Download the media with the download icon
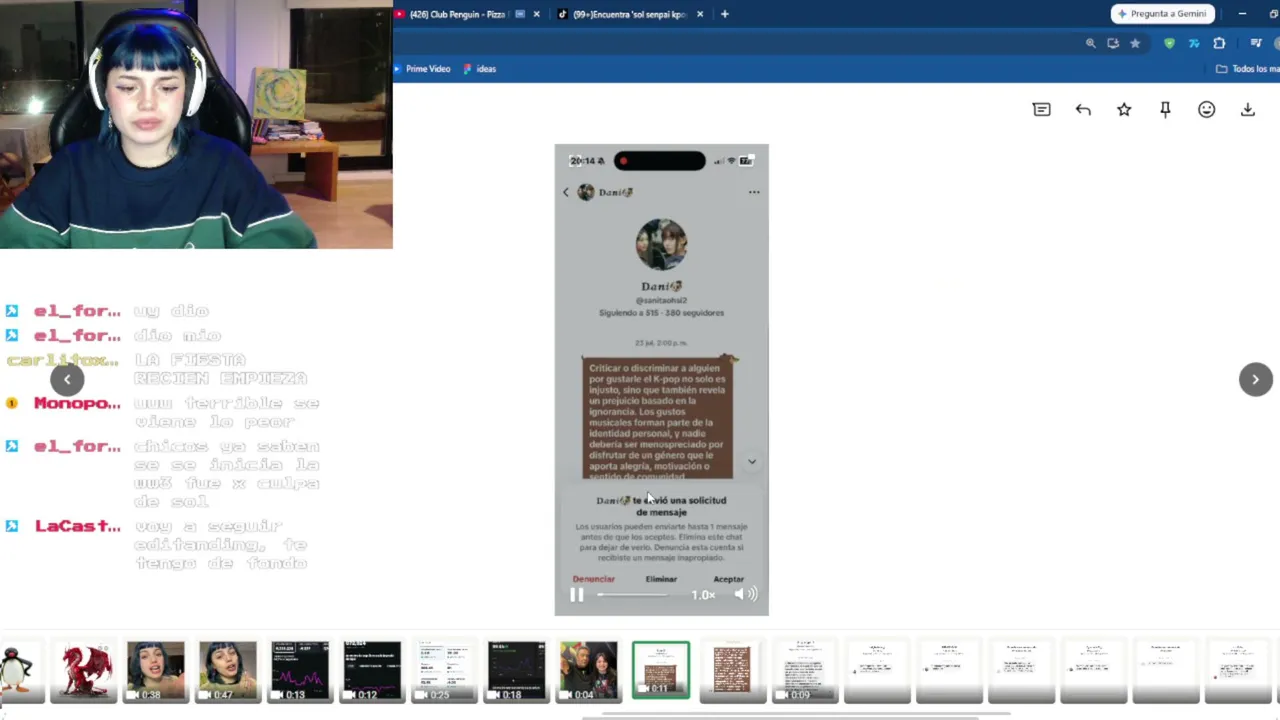 coord(1248,110)
